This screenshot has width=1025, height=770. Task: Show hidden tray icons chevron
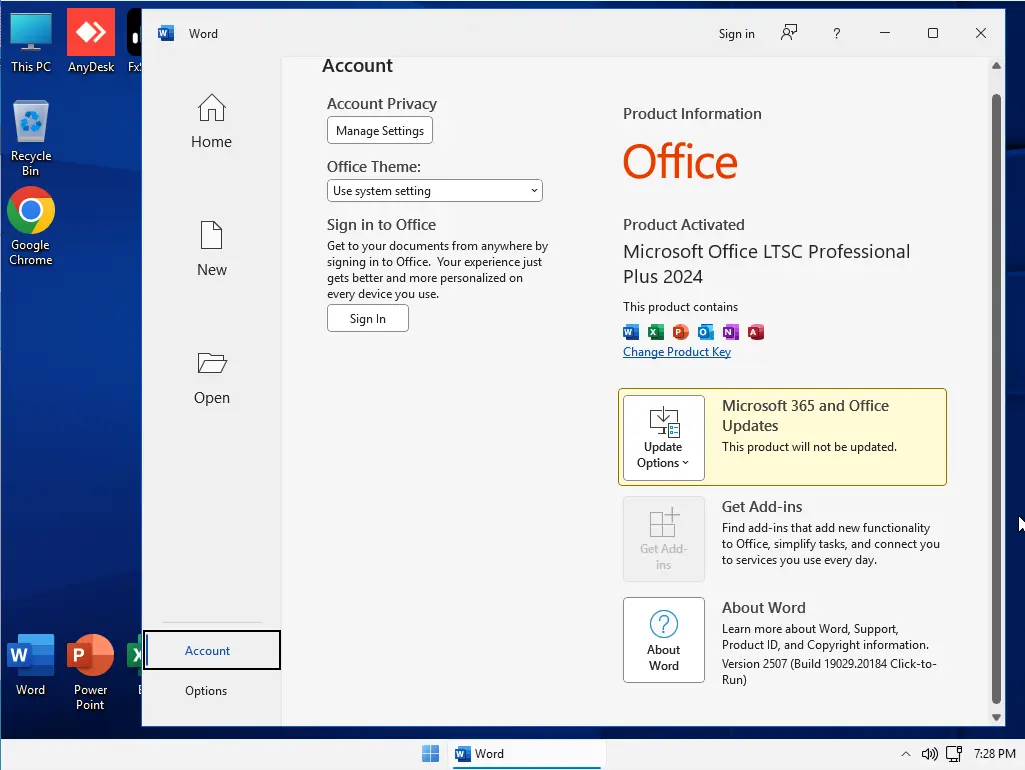pyautogui.click(x=906, y=754)
